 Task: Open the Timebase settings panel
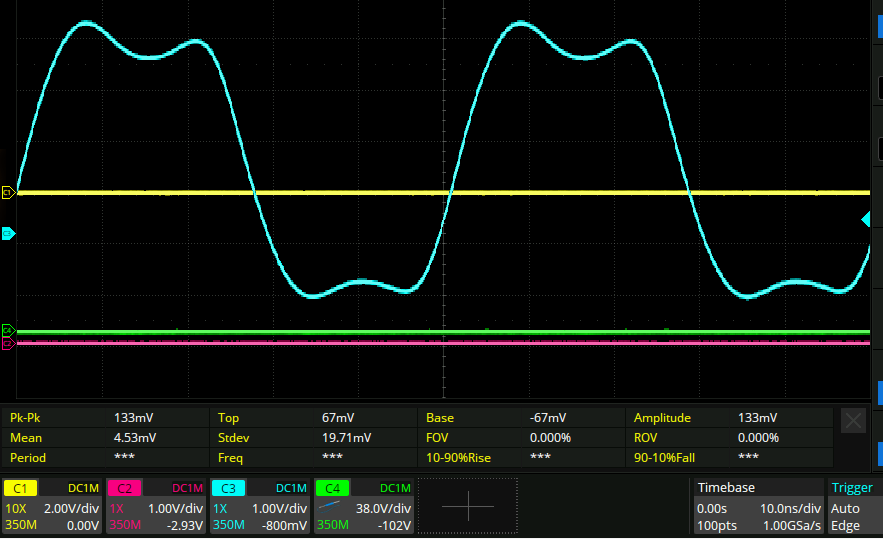pos(726,488)
